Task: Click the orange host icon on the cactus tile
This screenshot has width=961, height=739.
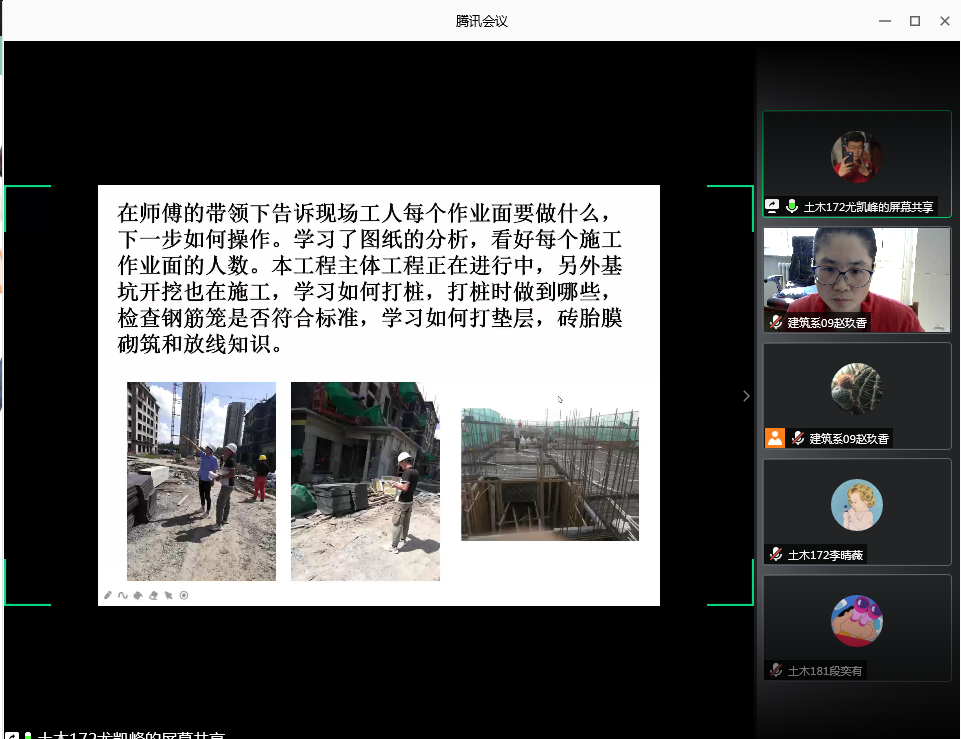Action: 775,438
